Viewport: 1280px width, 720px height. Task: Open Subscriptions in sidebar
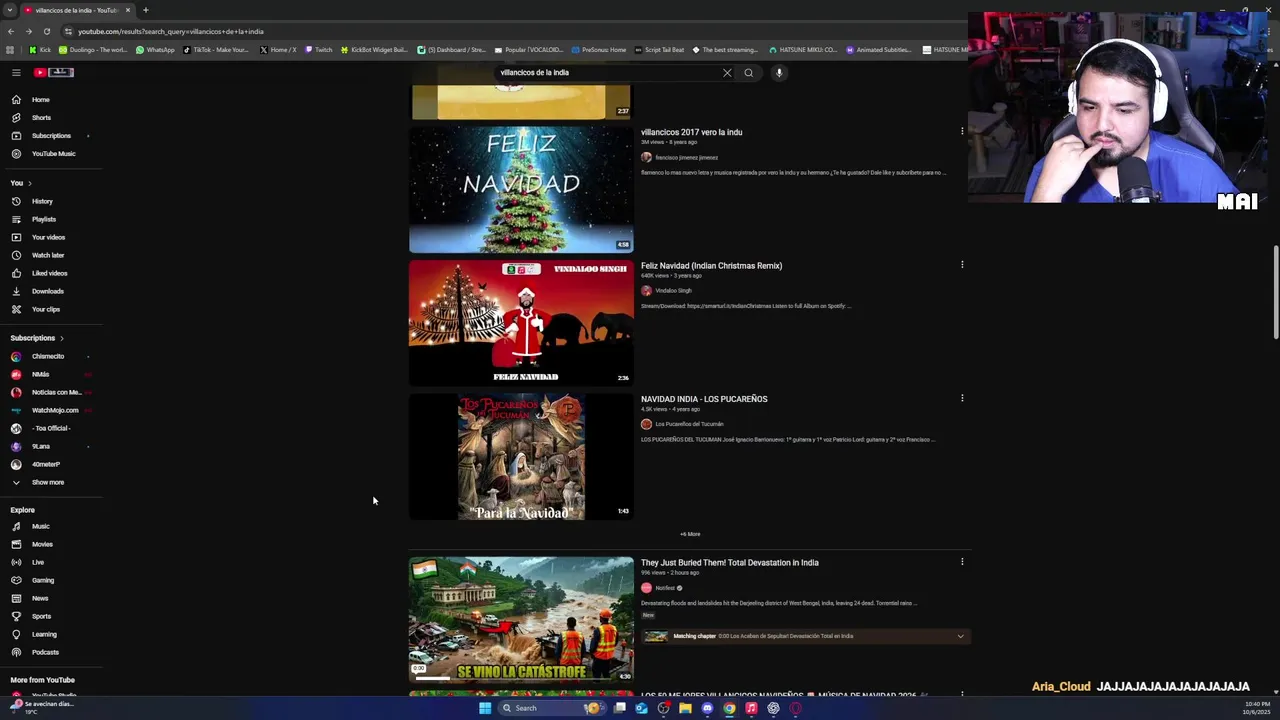click(x=50, y=136)
